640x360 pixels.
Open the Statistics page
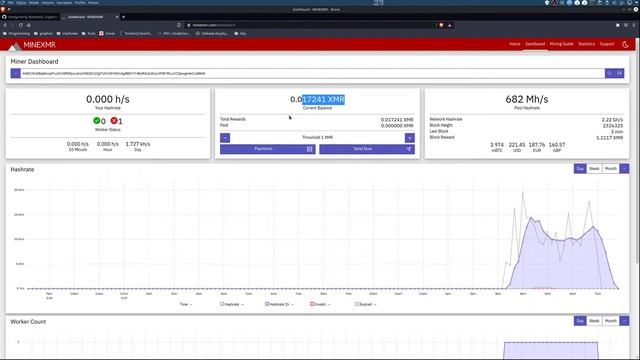tap(587, 44)
